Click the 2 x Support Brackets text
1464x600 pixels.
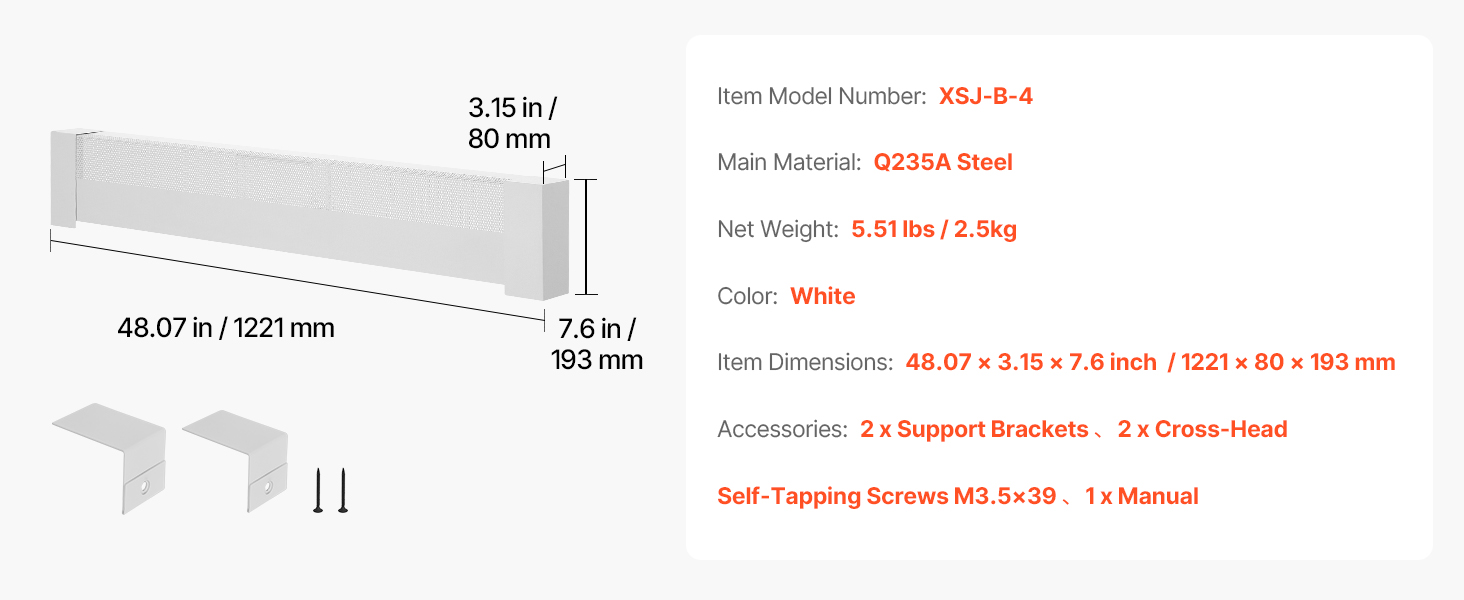[974, 429]
